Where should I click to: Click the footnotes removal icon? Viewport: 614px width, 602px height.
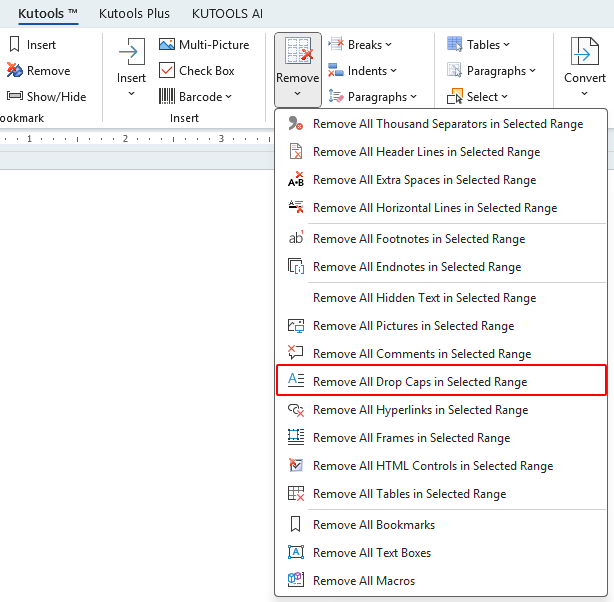pos(296,238)
